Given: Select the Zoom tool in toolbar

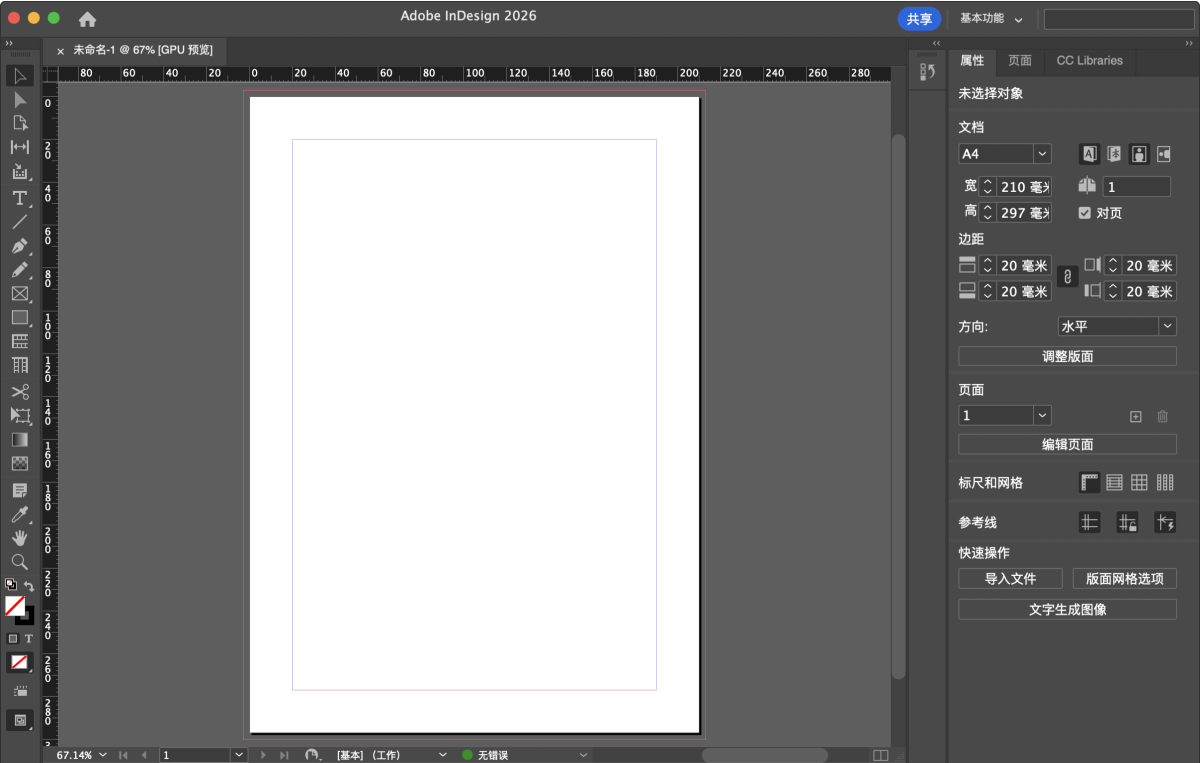Looking at the screenshot, I should coord(19,562).
